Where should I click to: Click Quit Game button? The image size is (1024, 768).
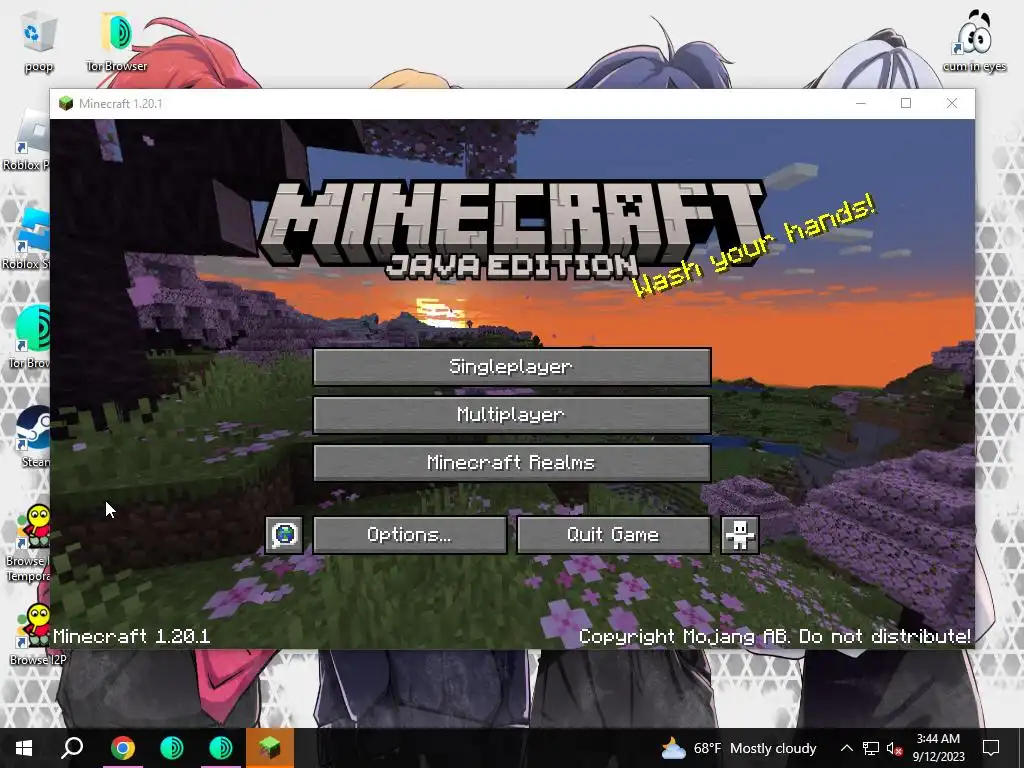[614, 535]
